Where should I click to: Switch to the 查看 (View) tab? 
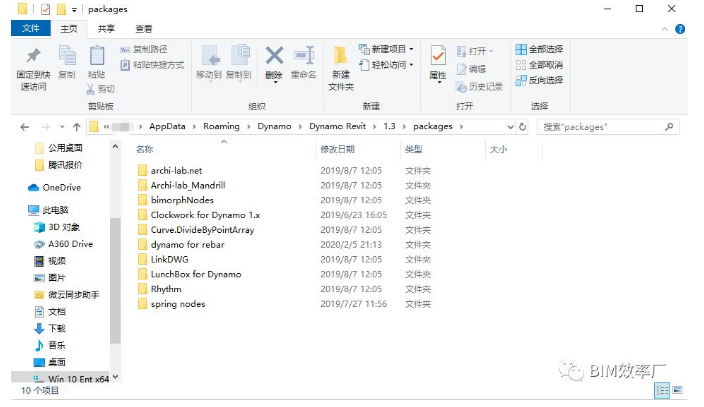144,29
